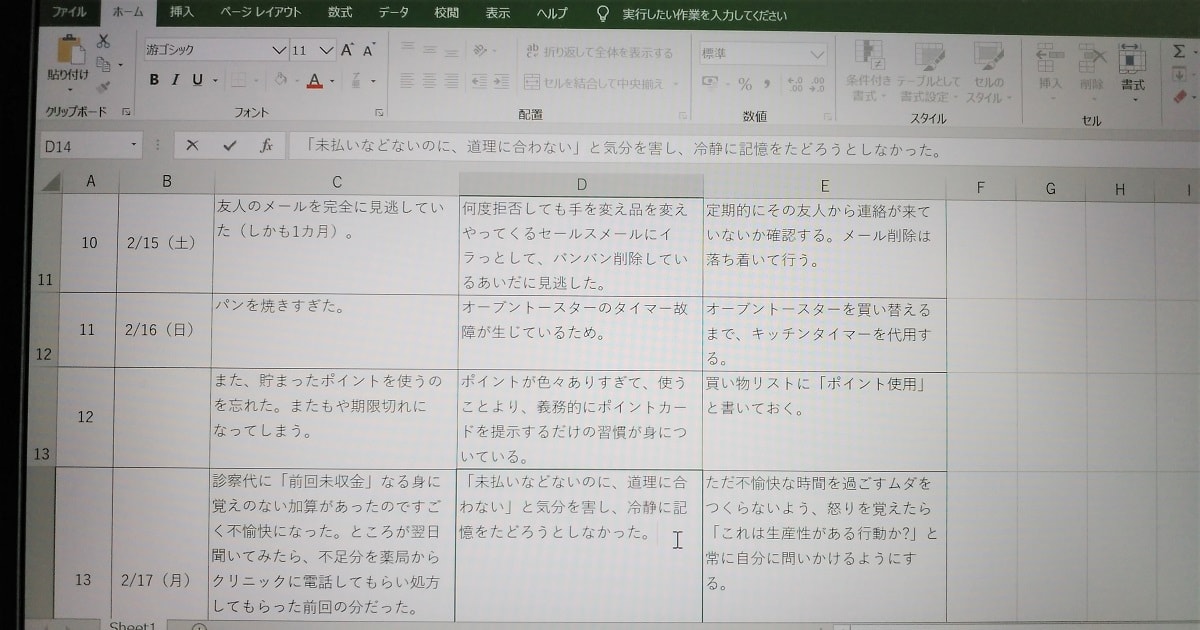The width and height of the screenshot is (1200, 630).
Task: Confirm the entry with formula bar checkmark
Action: click(x=229, y=146)
